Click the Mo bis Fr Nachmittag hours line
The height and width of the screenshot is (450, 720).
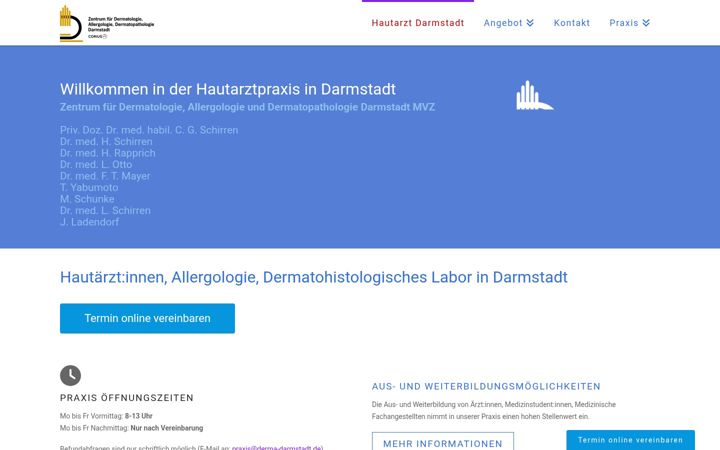tap(131, 428)
